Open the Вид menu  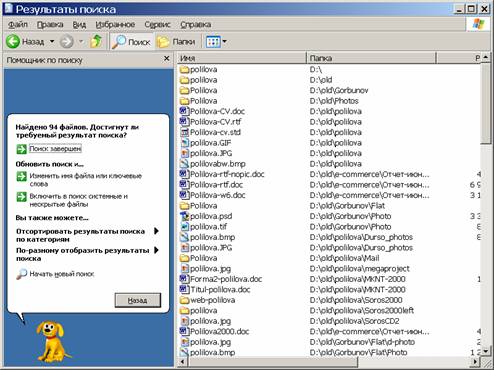coord(79,24)
